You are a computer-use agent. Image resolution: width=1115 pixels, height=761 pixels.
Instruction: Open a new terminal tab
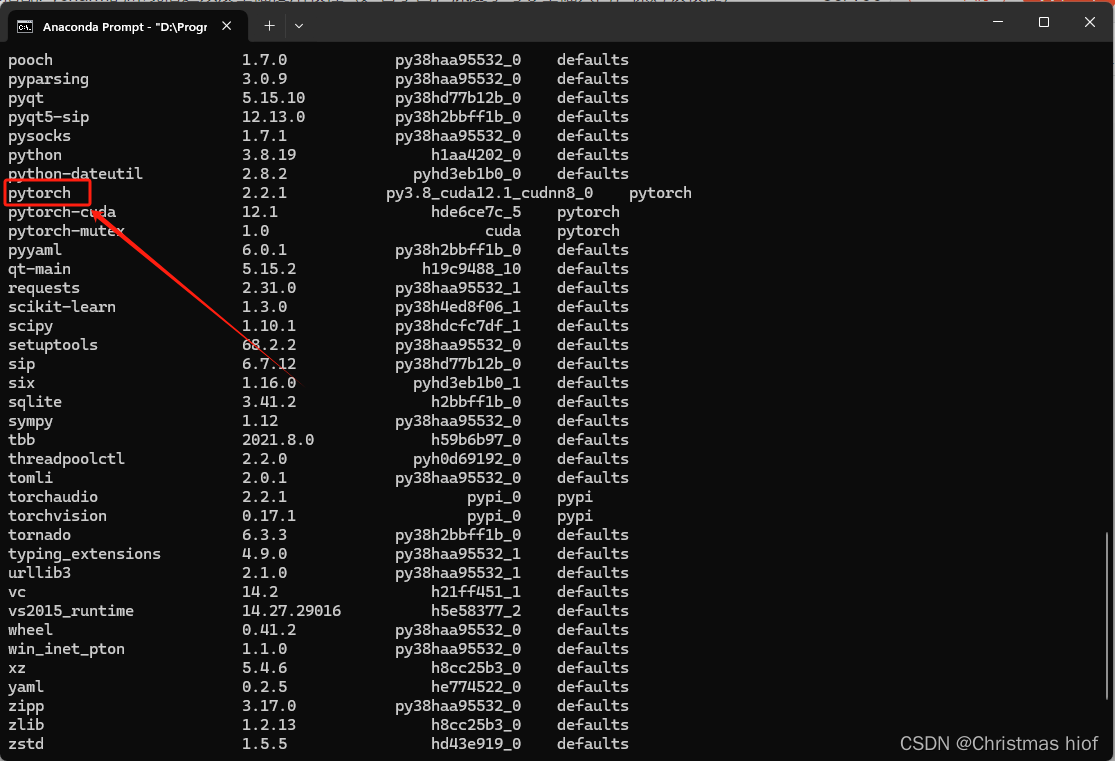270,26
